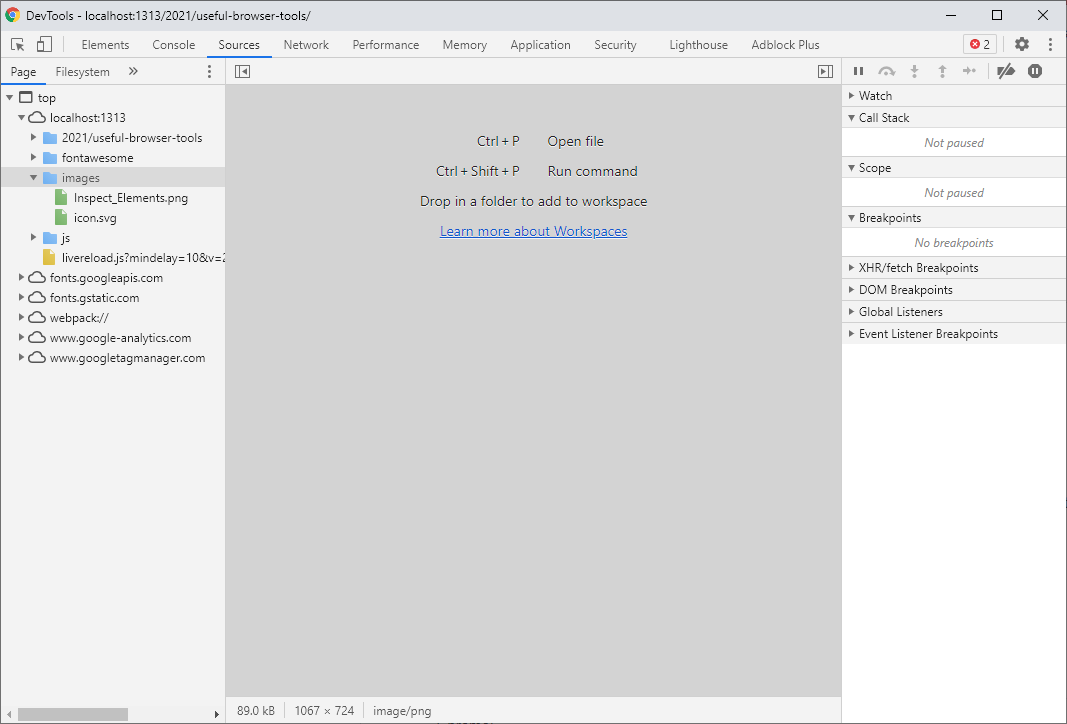Image resolution: width=1067 pixels, height=724 pixels.
Task: Click the Inspect_Elements.png file icon
Action: pyautogui.click(x=61, y=198)
